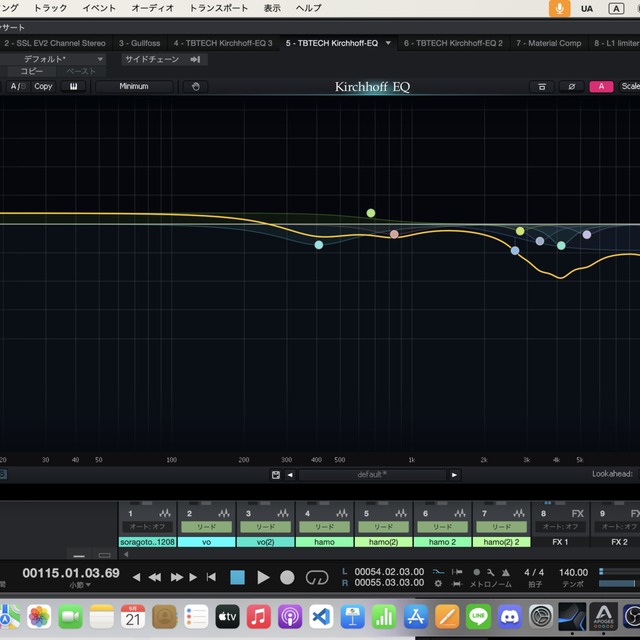Open the Minimum phase mode dropdown
Viewport: 640px width, 640px height.
pyautogui.click(x=134, y=86)
